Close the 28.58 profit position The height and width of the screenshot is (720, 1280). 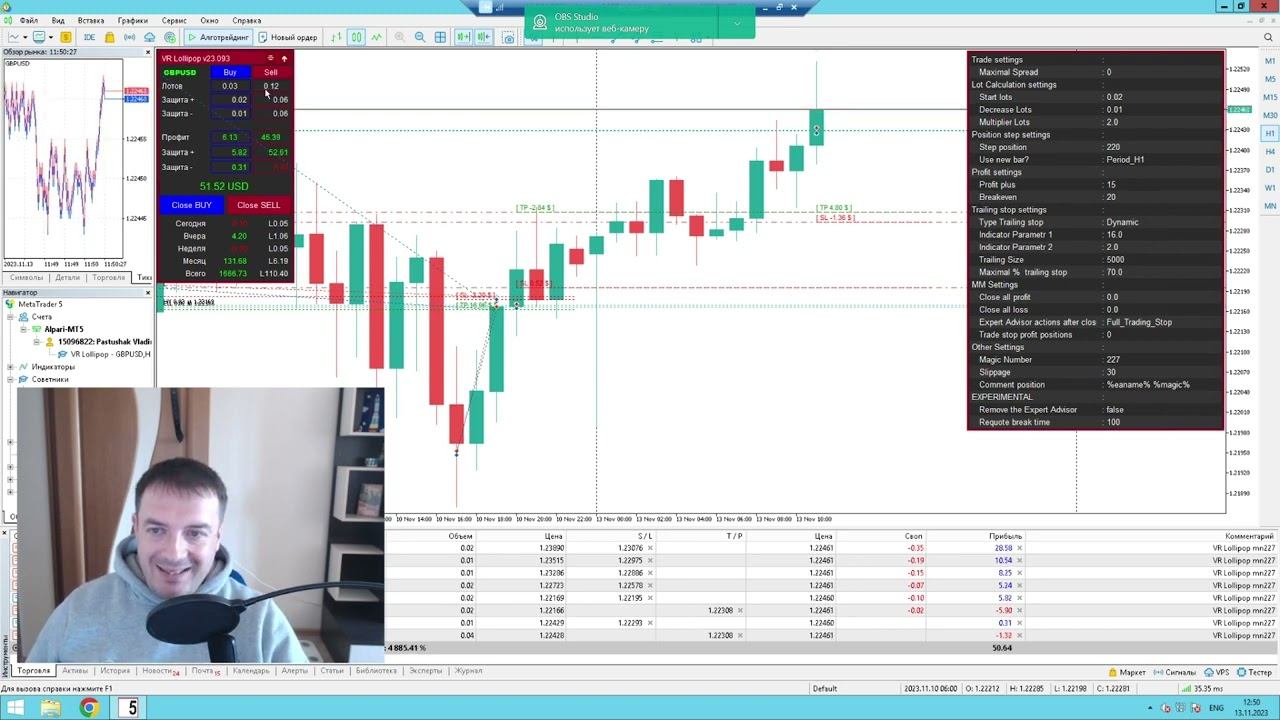1019,548
